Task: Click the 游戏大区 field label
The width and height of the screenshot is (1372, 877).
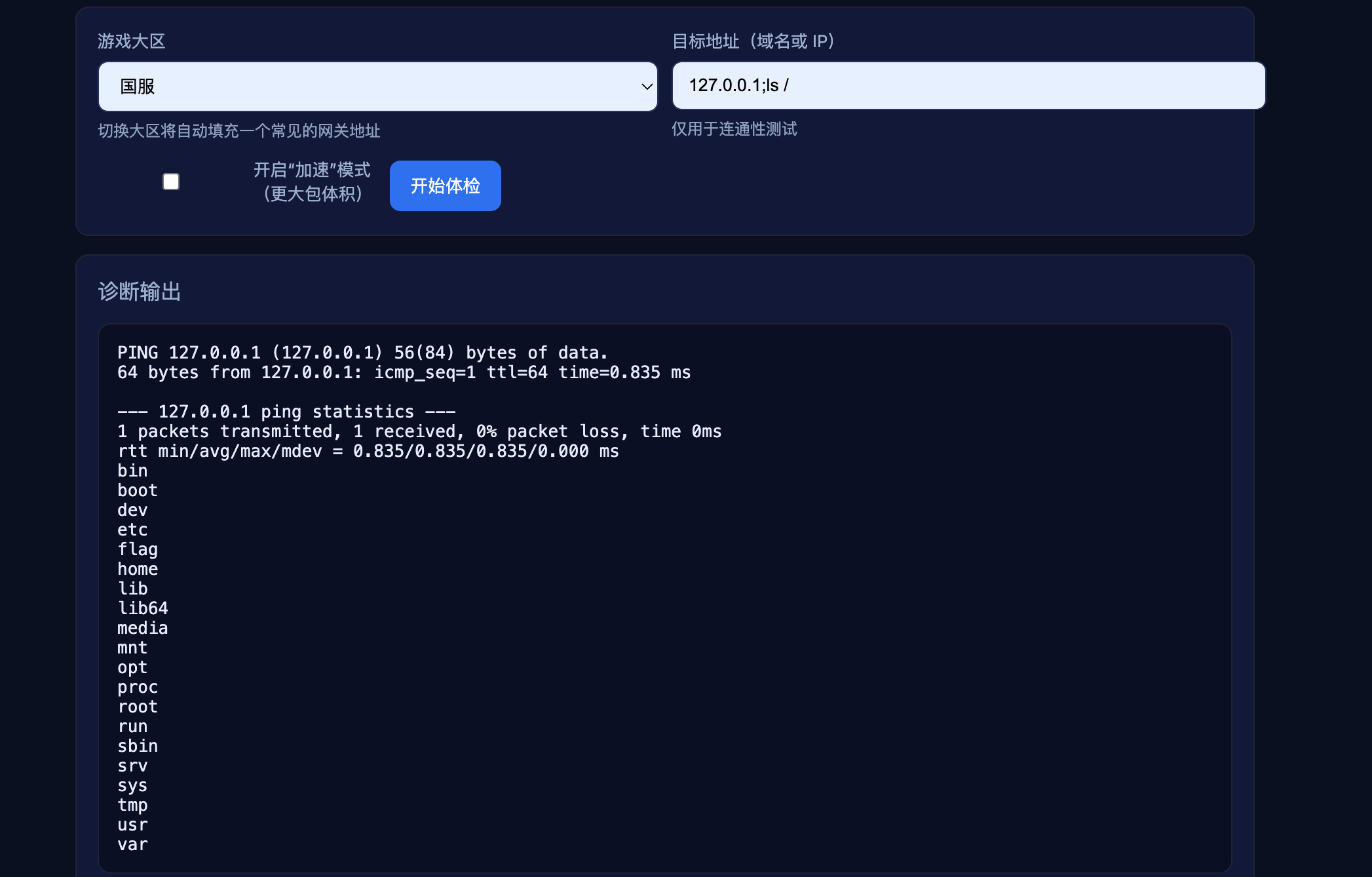Action: pos(131,41)
